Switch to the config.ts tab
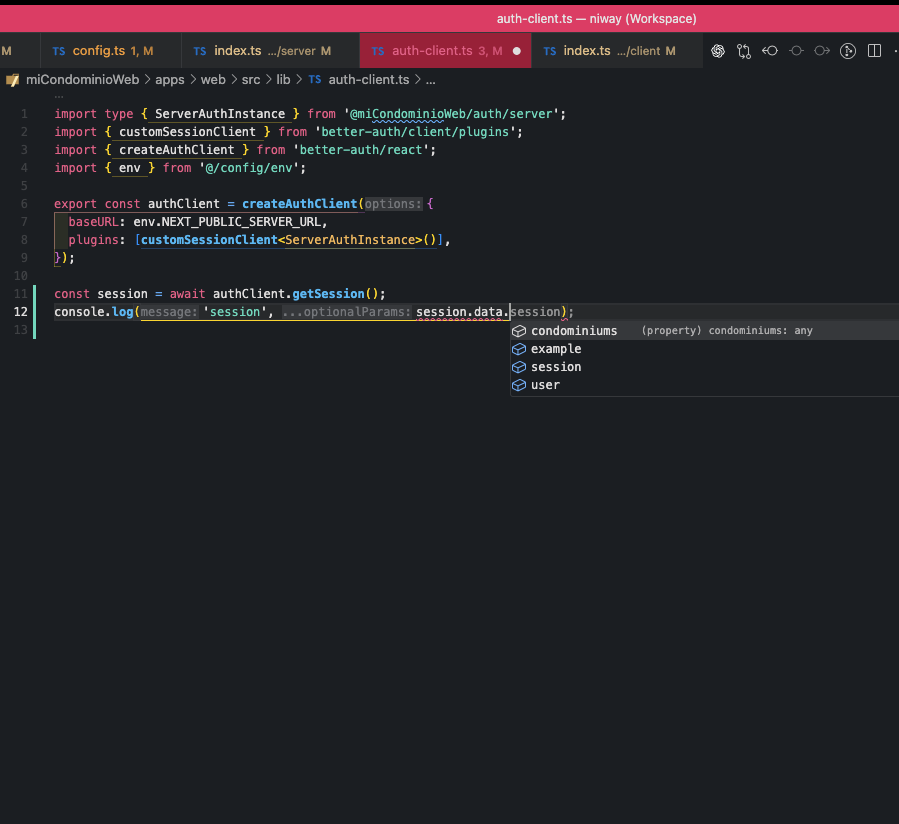This screenshot has height=824, width=899. coord(99,51)
